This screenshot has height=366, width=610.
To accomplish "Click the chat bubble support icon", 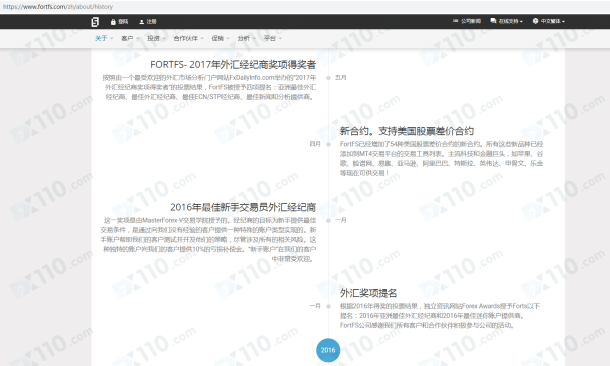I will (493, 21).
